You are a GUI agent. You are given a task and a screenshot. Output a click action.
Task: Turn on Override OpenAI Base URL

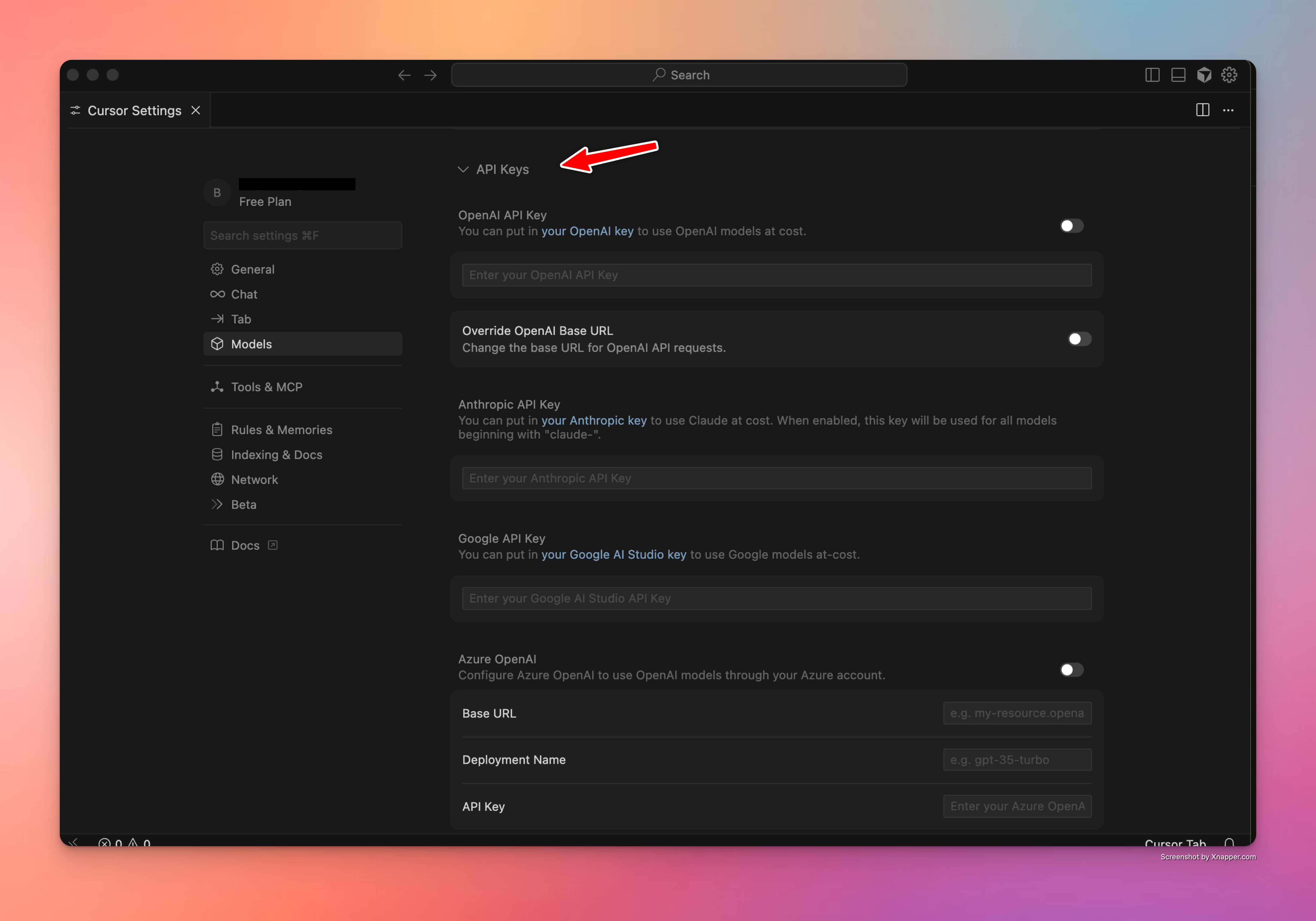click(1079, 339)
